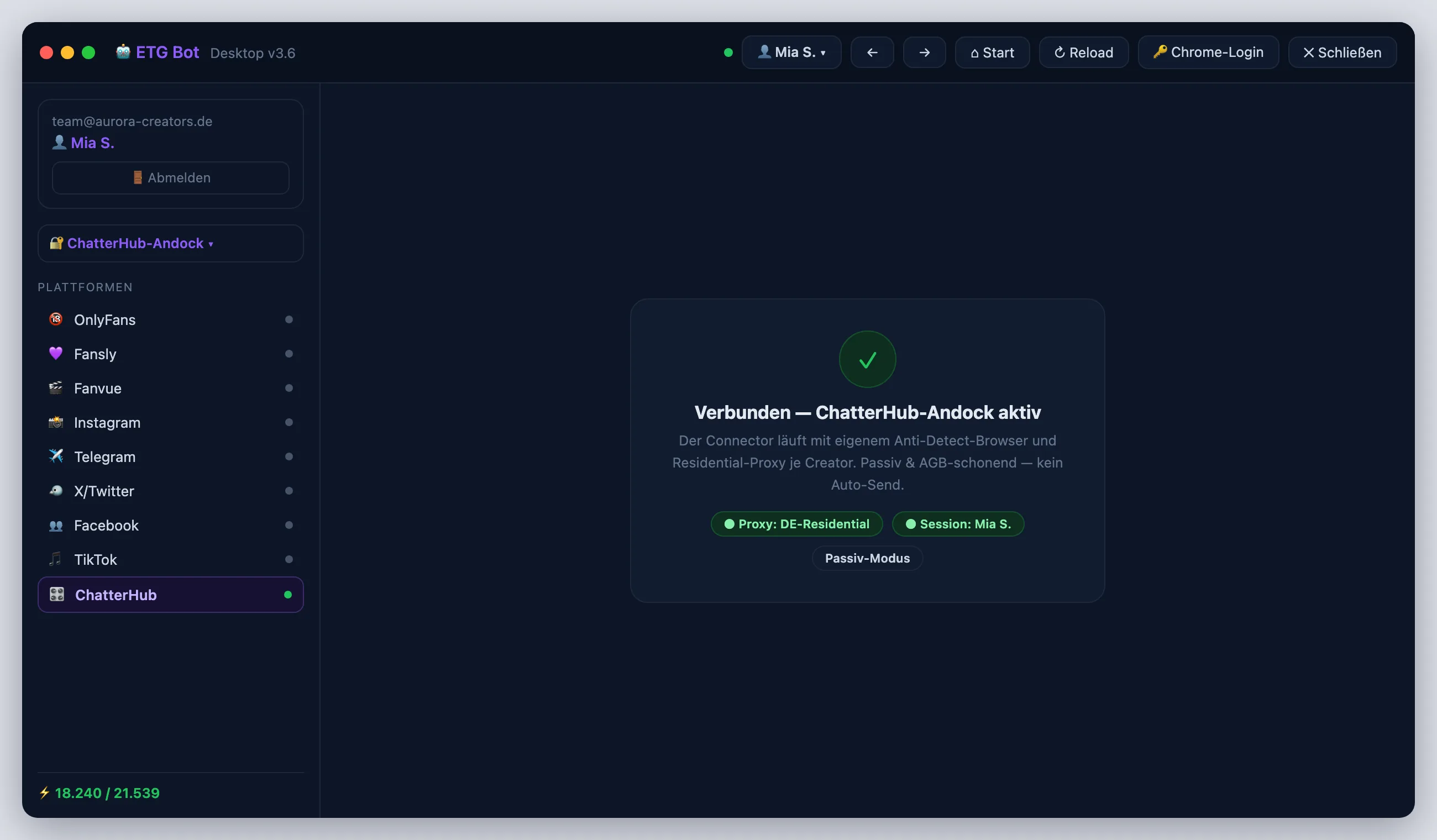
Task: Click the Fanvue status dot
Action: 289,389
